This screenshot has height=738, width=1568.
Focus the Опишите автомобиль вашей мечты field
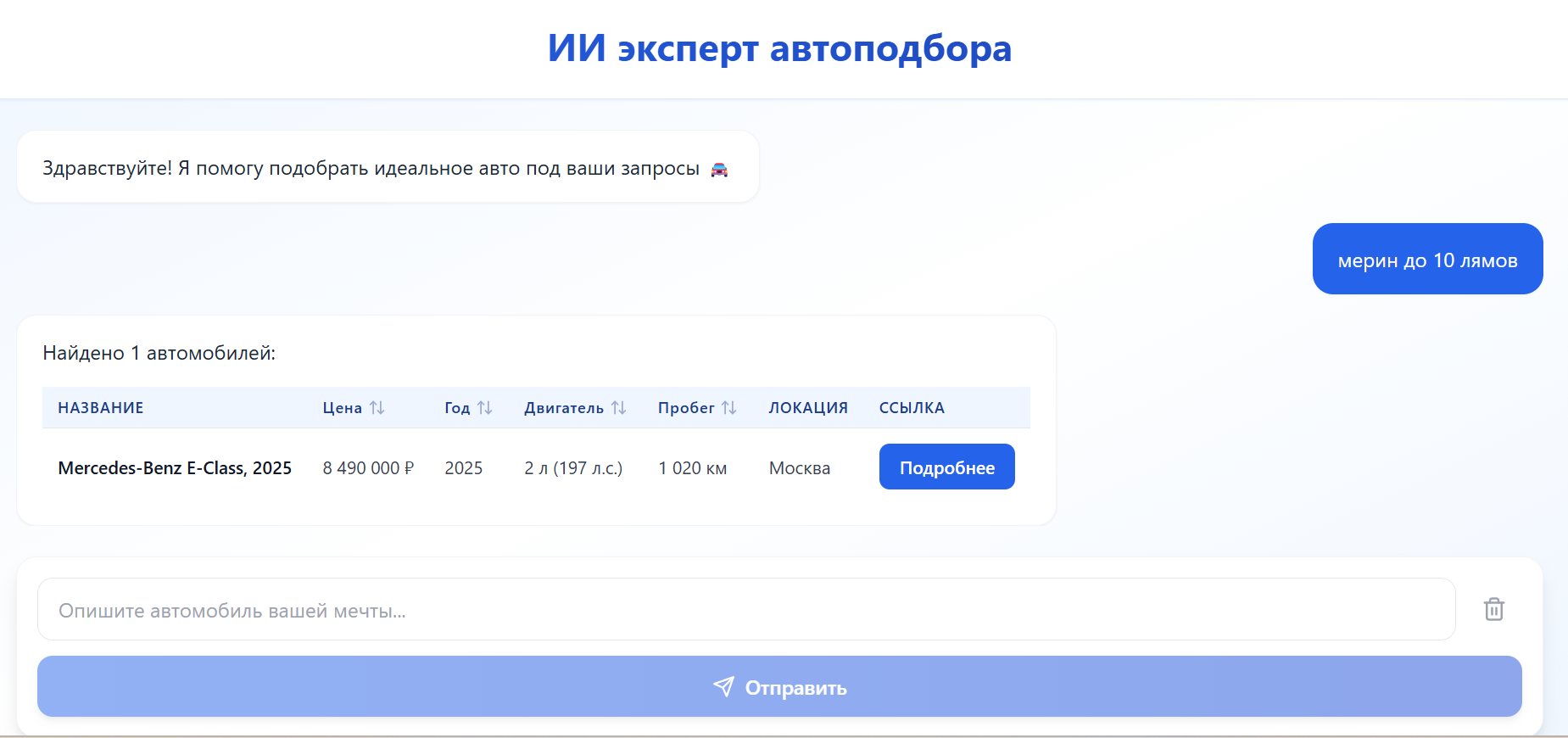pos(746,609)
